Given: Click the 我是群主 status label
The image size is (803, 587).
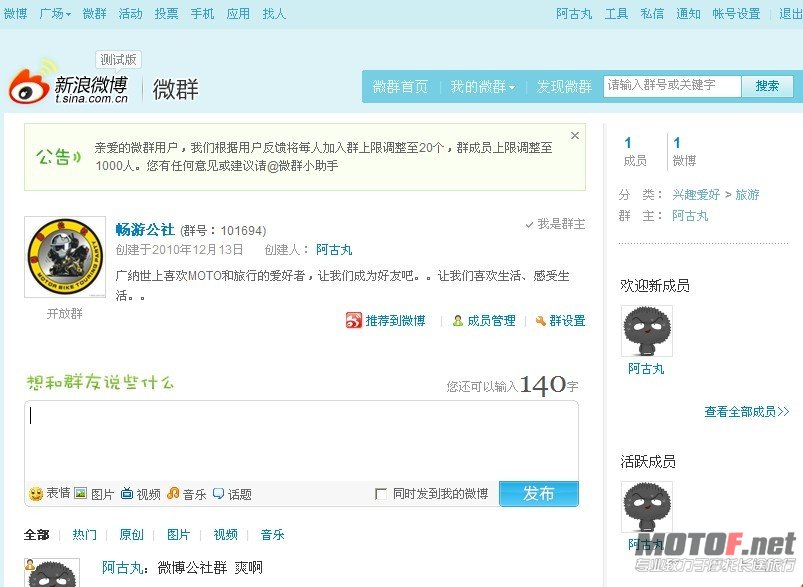Looking at the screenshot, I should click(x=555, y=224).
